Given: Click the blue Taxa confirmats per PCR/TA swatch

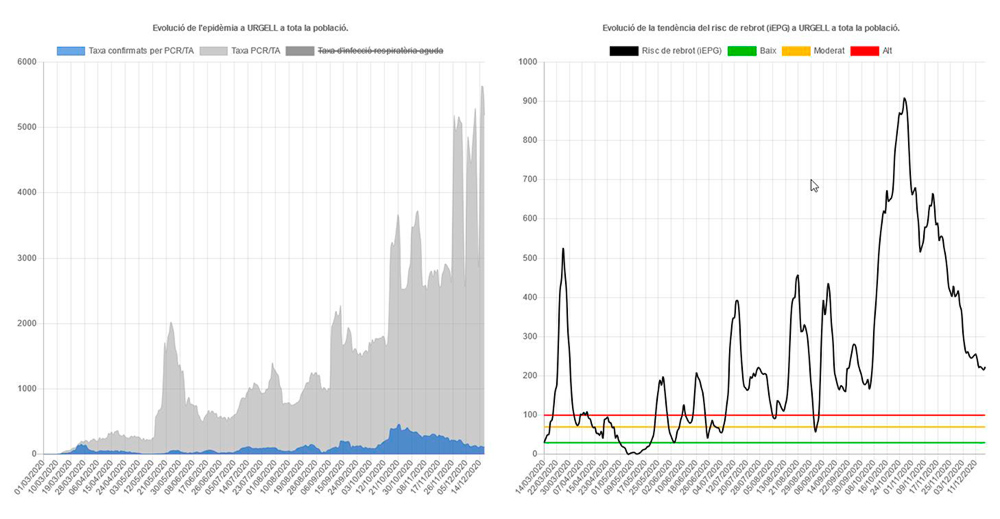Looking at the screenshot, I should (73, 50).
